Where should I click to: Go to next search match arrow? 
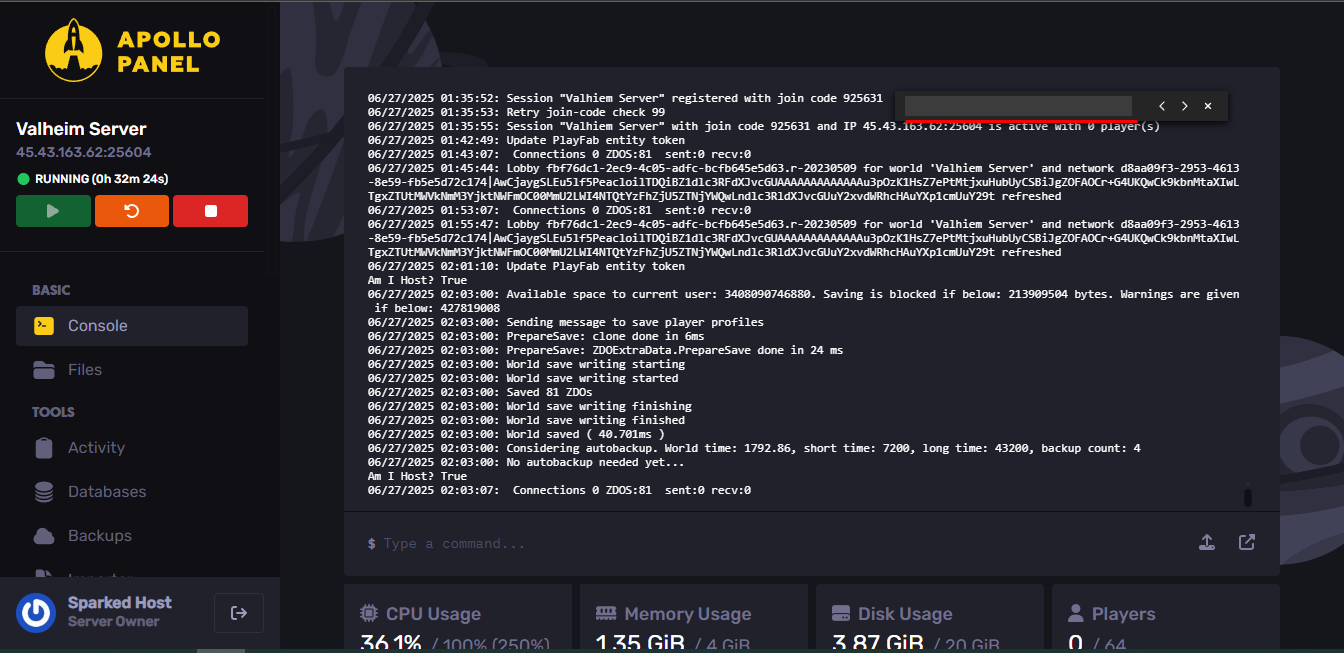1185,106
